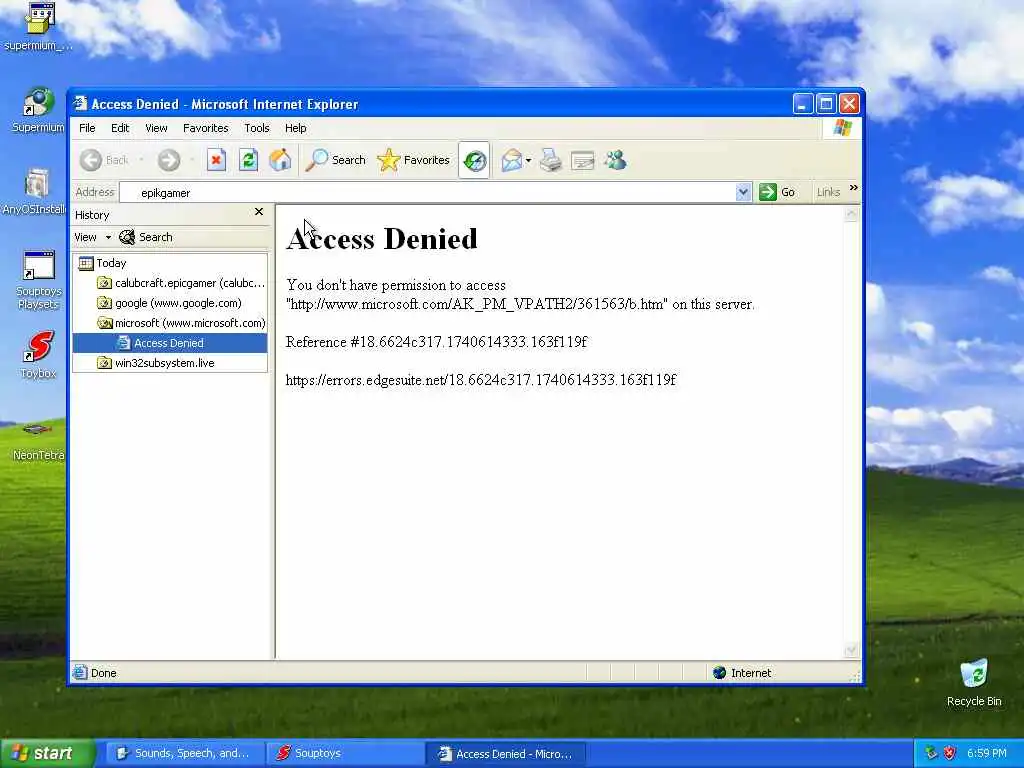The width and height of the screenshot is (1024, 768).
Task: Click the green Go button
Action: pyautogui.click(x=777, y=192)
